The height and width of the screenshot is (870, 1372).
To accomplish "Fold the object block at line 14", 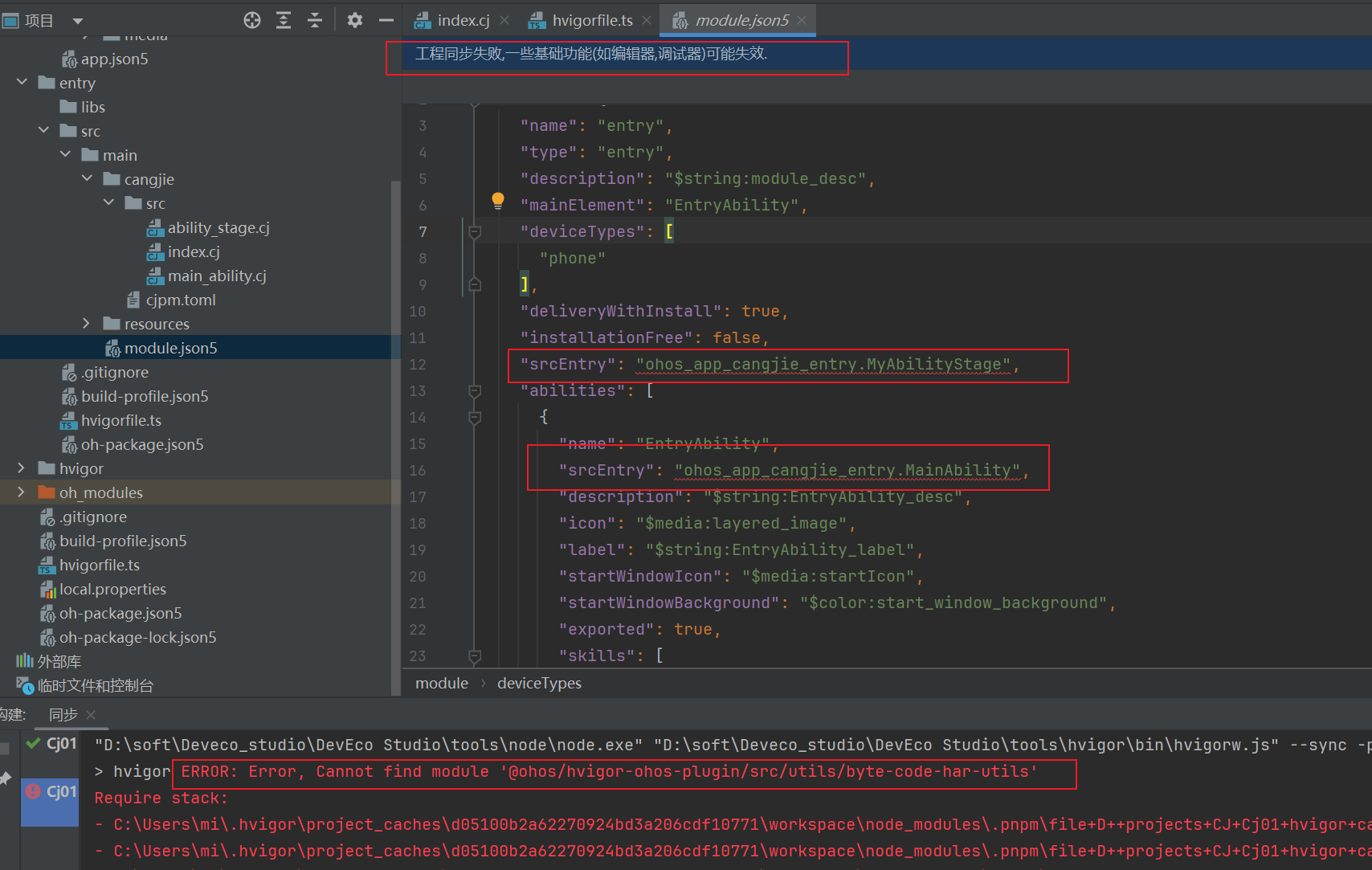I will pyautogui.click(x=475, y=418).
